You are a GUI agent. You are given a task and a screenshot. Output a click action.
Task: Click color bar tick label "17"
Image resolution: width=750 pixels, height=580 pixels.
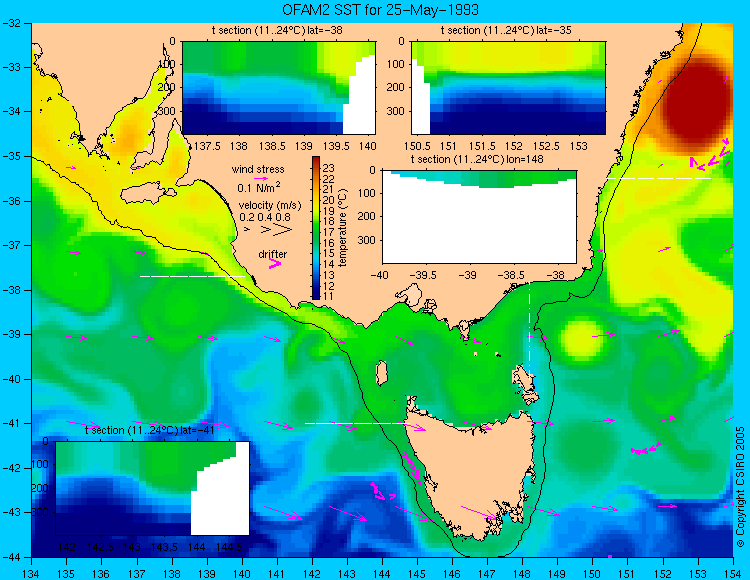point(329,232)
